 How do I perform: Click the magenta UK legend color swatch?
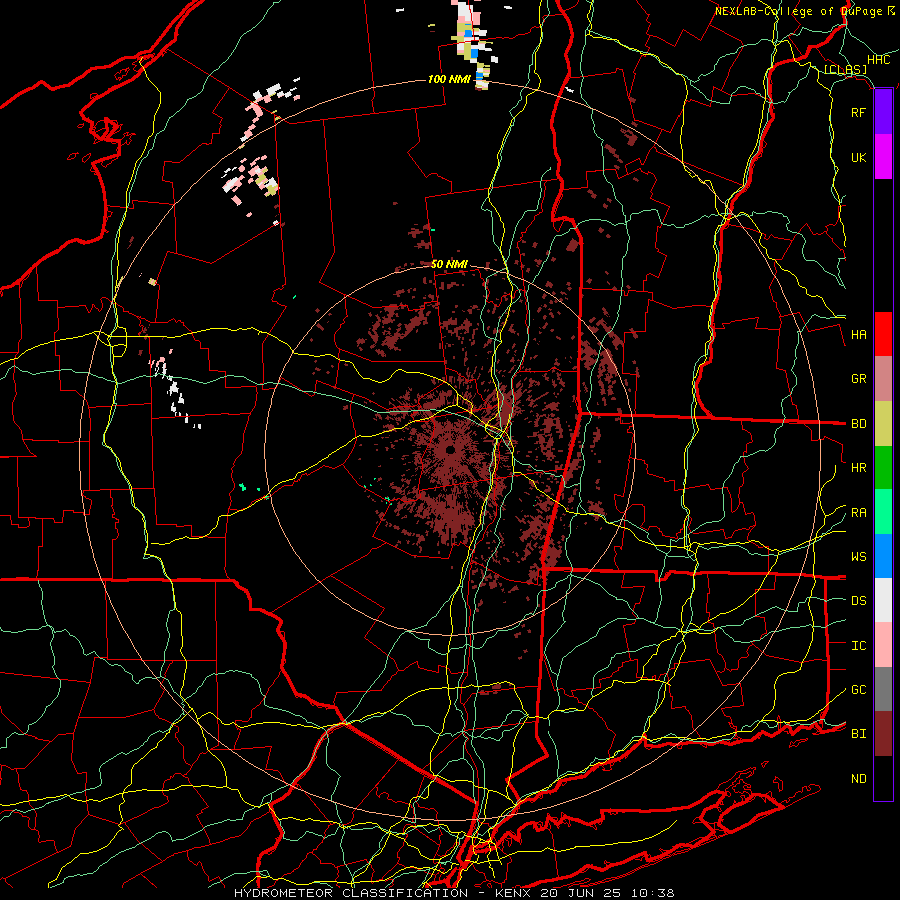[x=883, y=157]
